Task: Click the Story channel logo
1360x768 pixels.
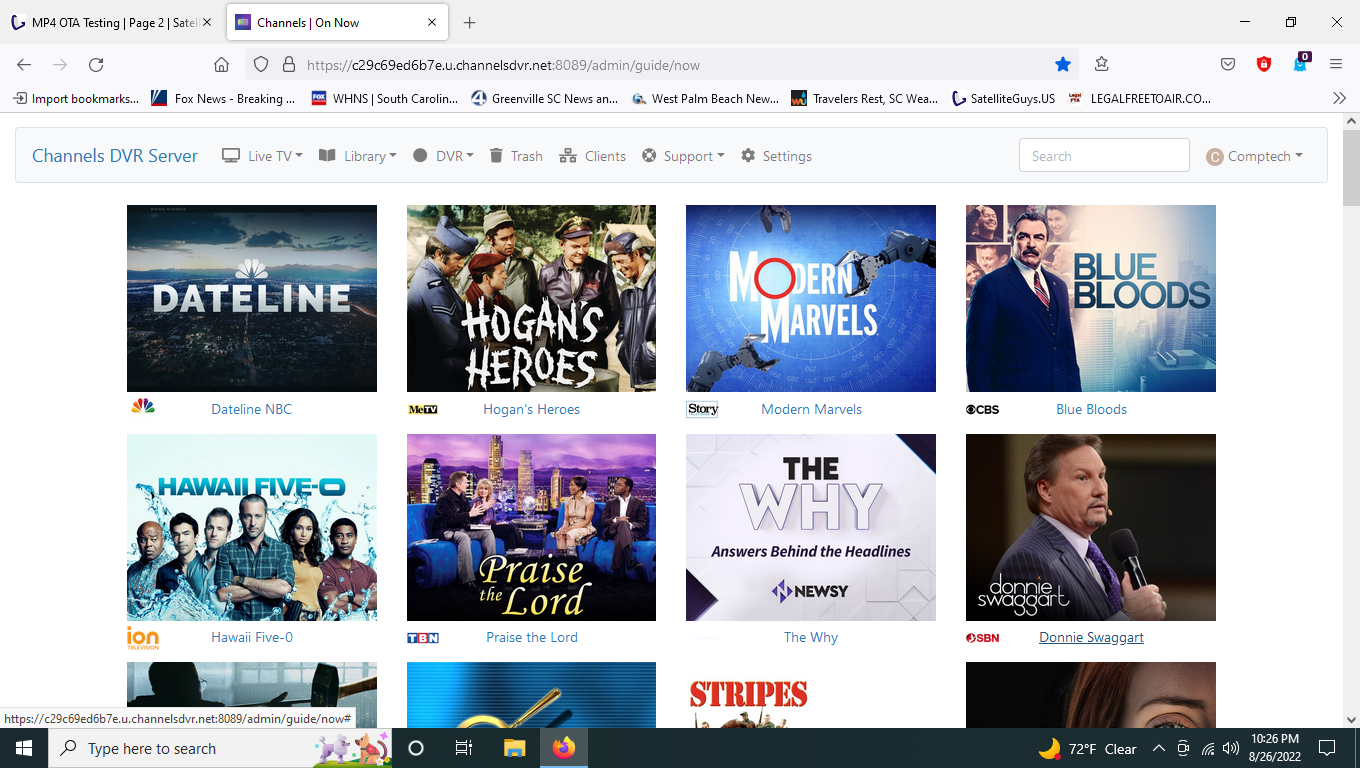Action: pyautogui.click(x=702, y=409)
